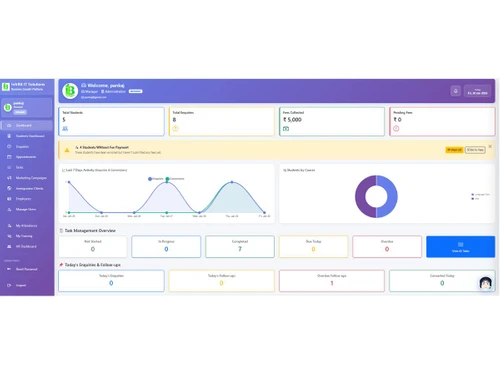The image size is (500, 375).
Task: Open the Pending Fees card
Action: click(442, 121)
